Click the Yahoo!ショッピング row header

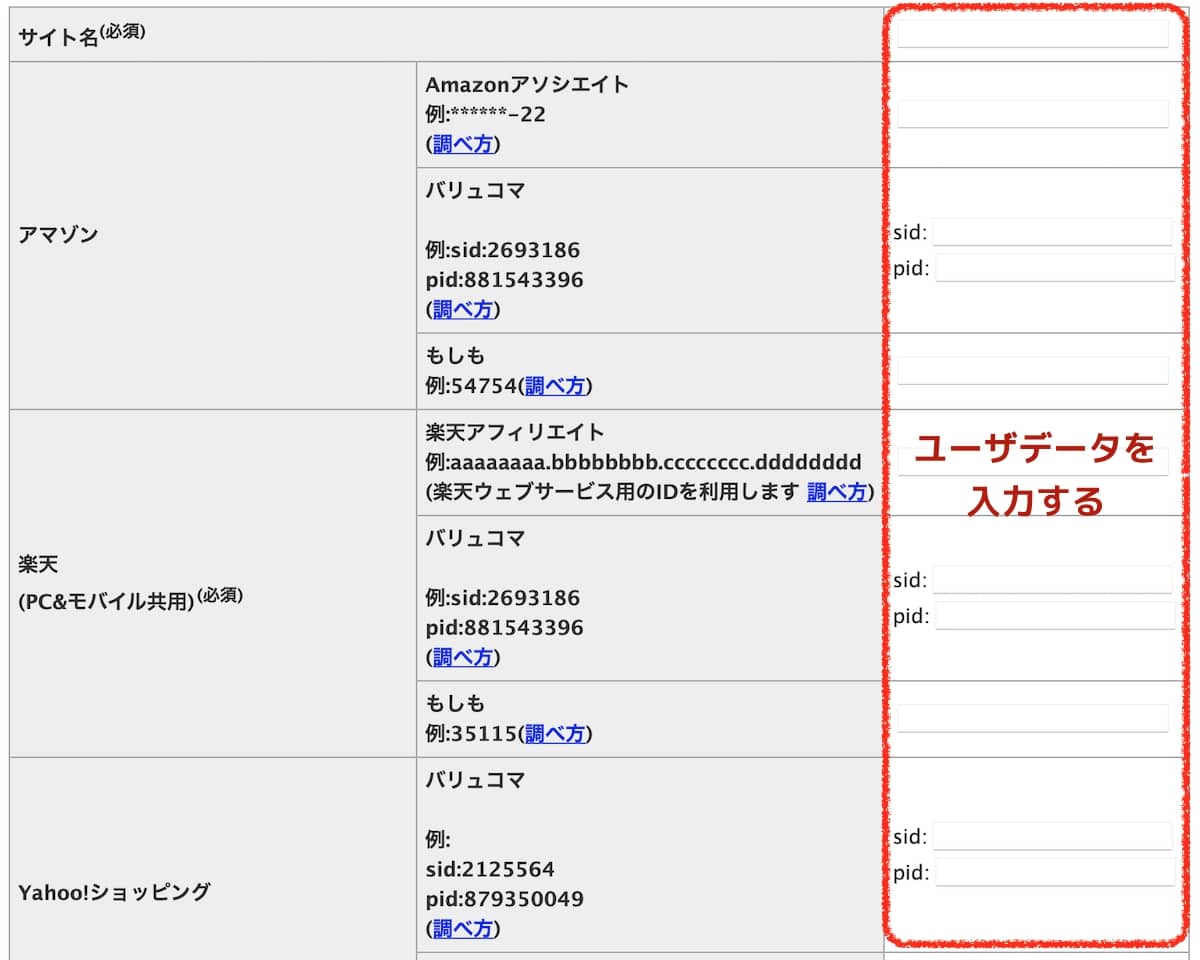coord(114,892)
